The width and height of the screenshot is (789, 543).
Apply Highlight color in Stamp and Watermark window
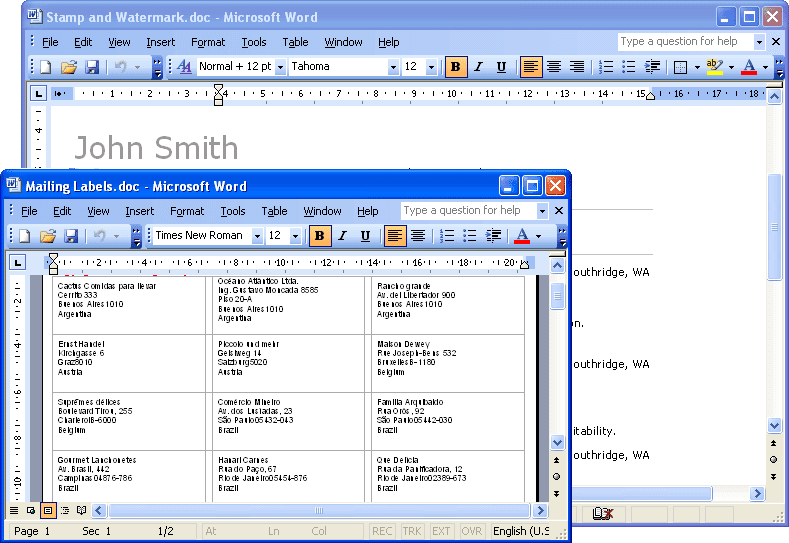[715, 67]
